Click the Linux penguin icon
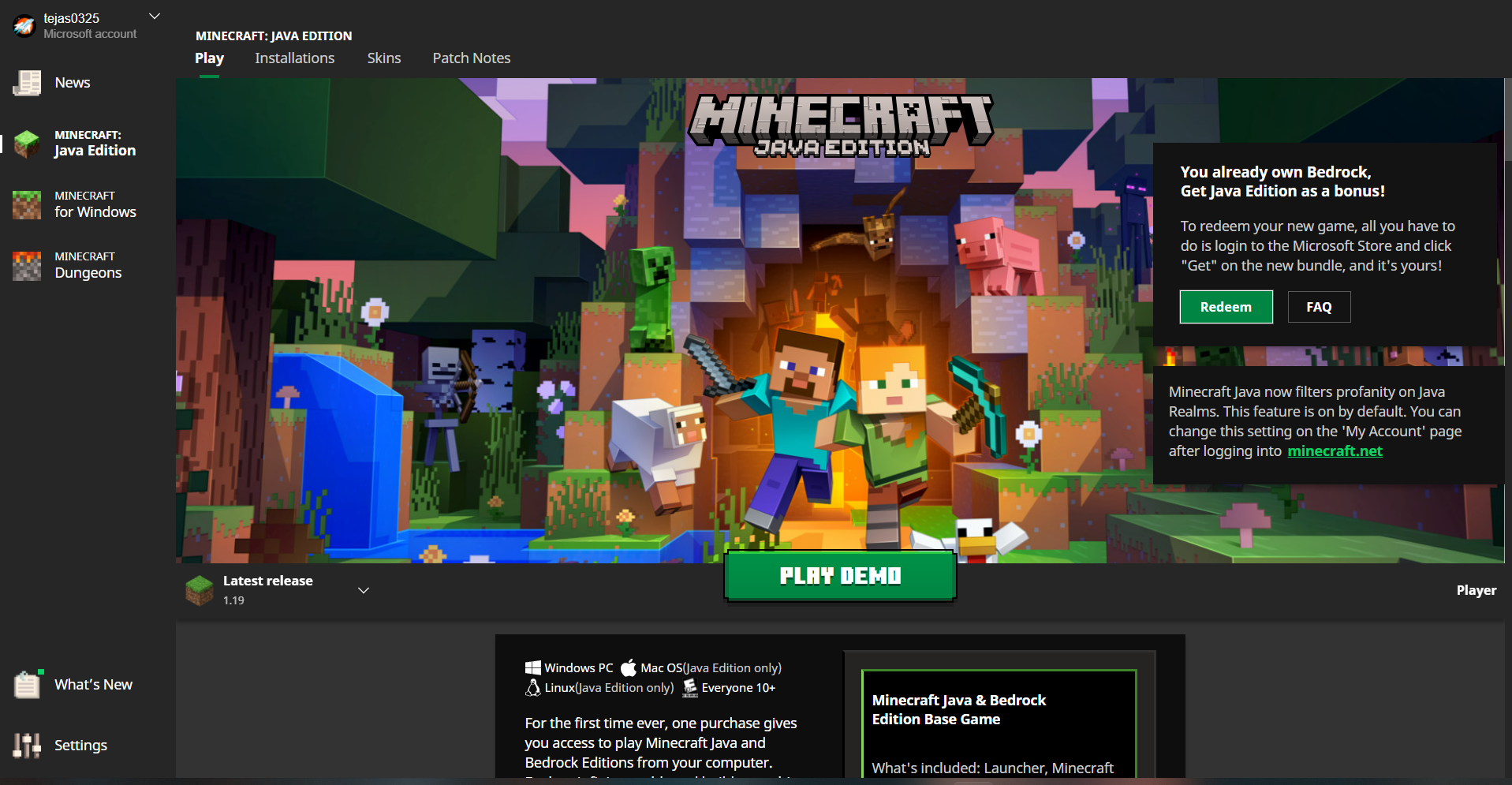Image resolution: width=1512 pixels, height=785 pixels. click(x=533, y=688)
